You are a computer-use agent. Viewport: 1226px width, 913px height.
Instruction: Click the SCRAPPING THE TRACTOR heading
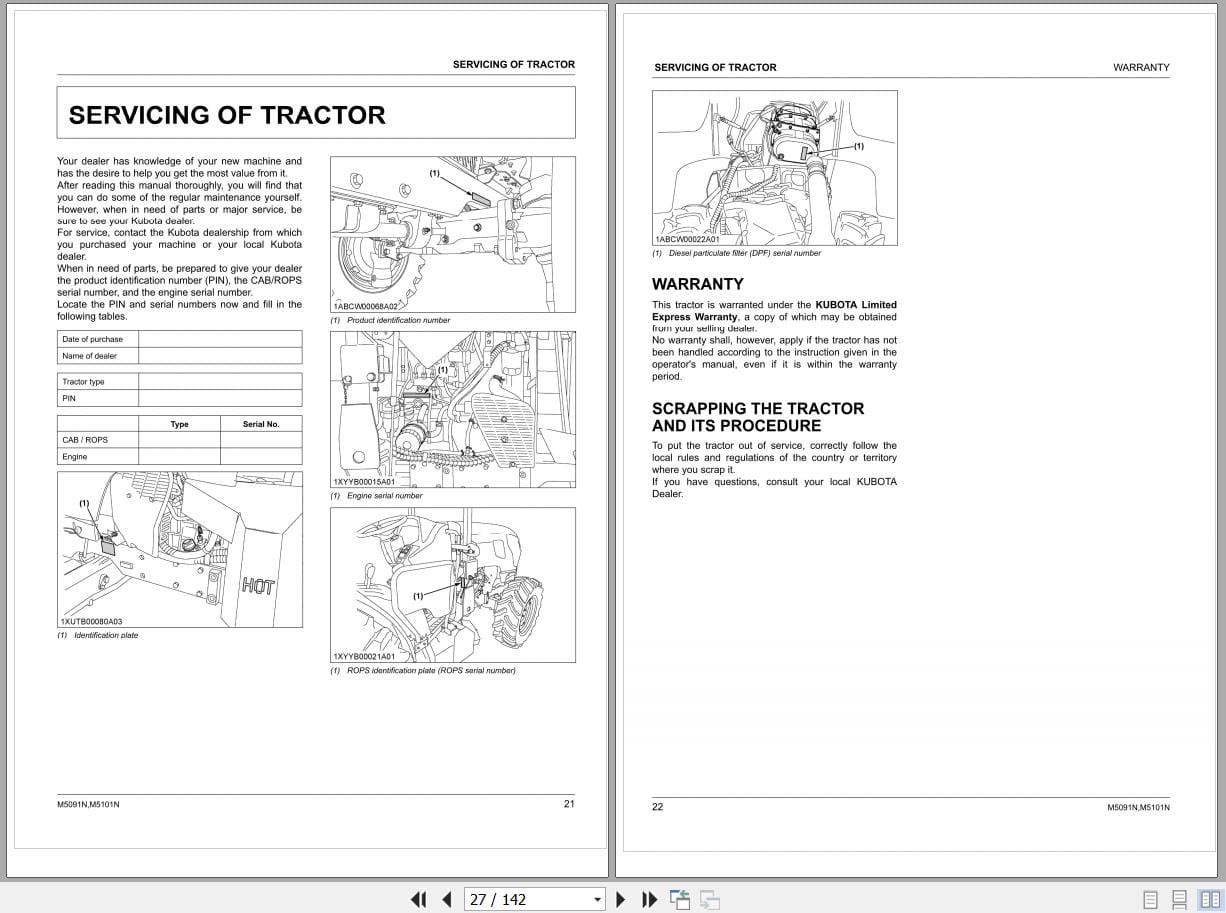click(x=757, y=409)
